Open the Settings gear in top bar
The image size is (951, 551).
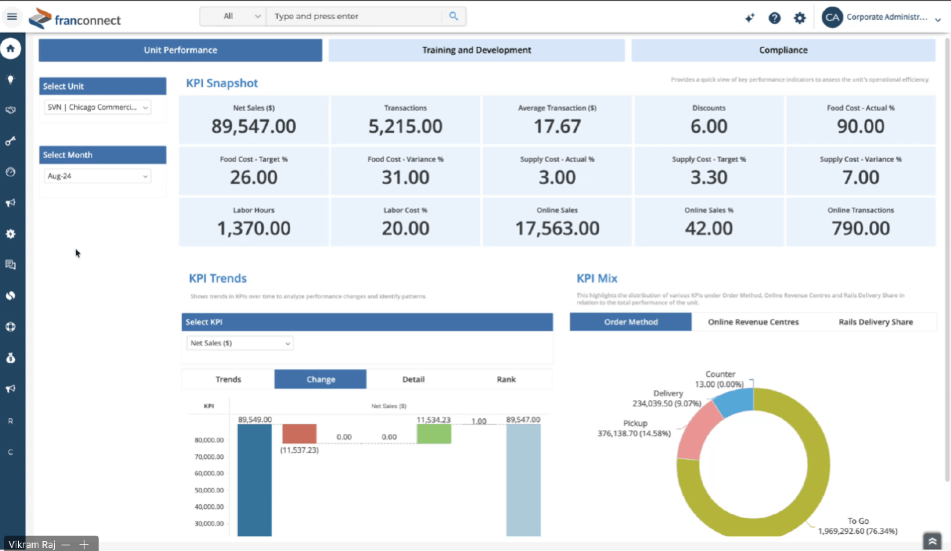799,18
